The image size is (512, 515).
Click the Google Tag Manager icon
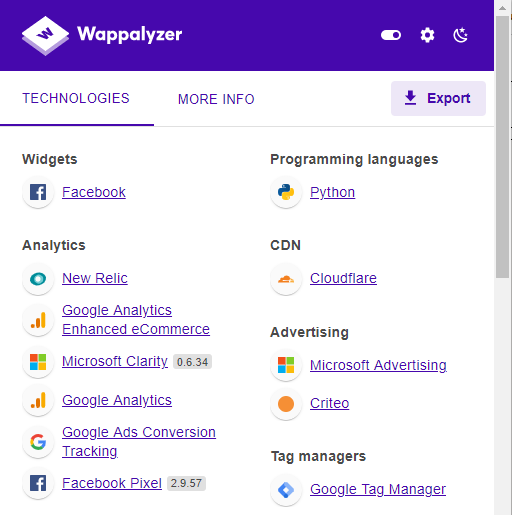[x=286, y=490]
